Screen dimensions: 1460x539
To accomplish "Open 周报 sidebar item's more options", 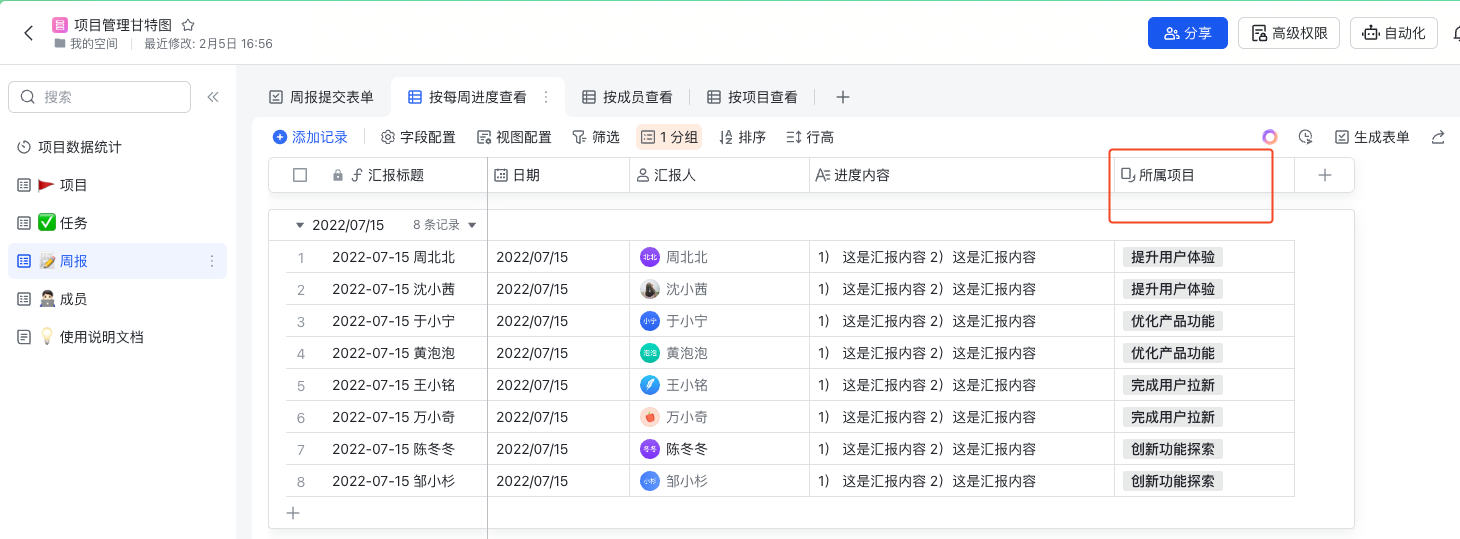I will pyautogui.click(x=211, y=261).
